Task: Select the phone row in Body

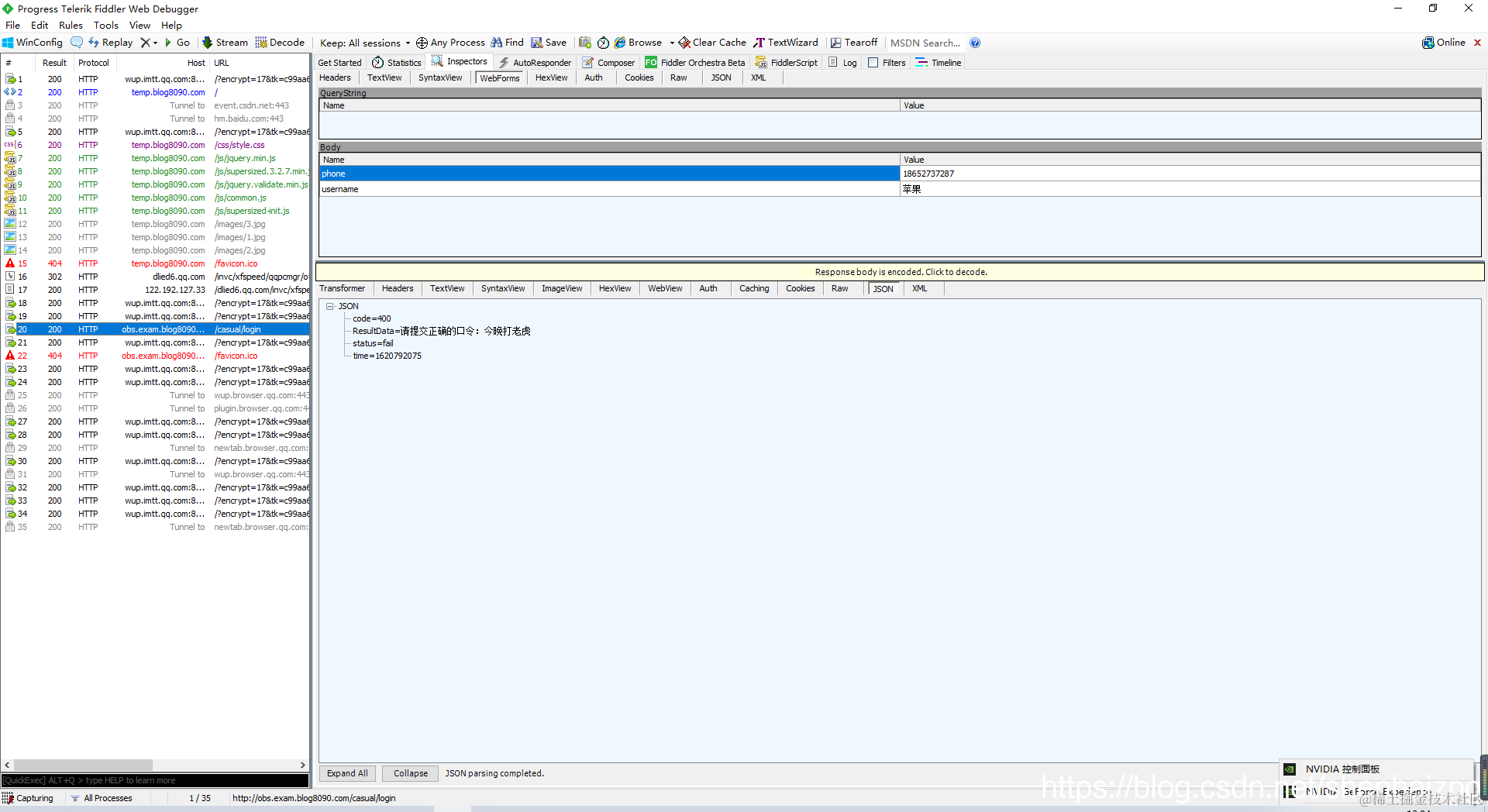Action: (900, 174)
